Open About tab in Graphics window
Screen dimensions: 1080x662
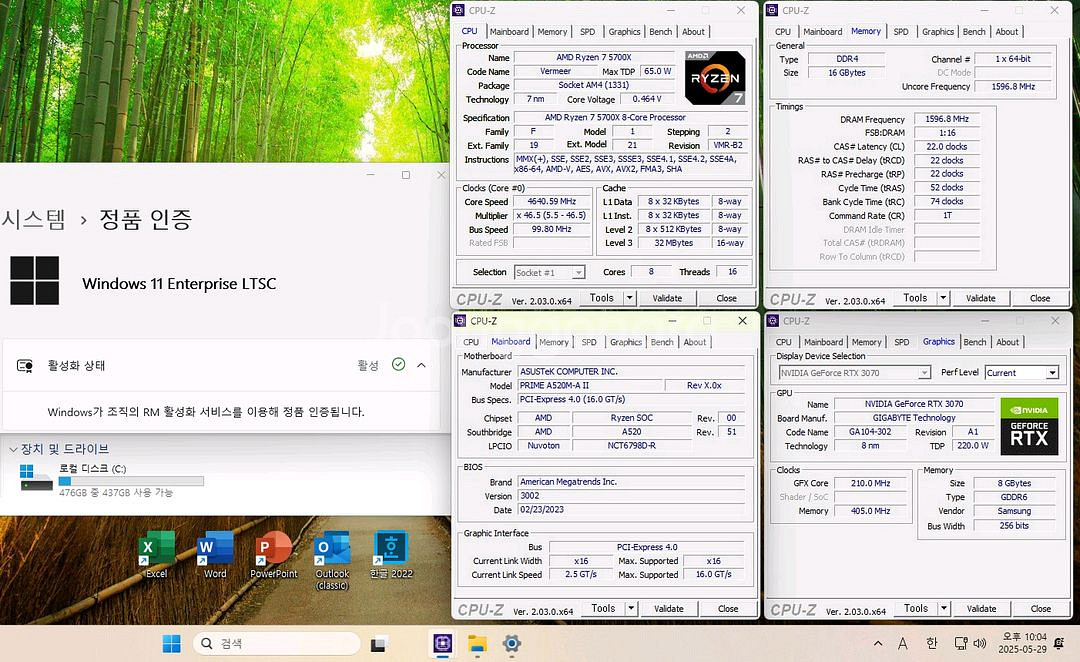pos(1007,342)
